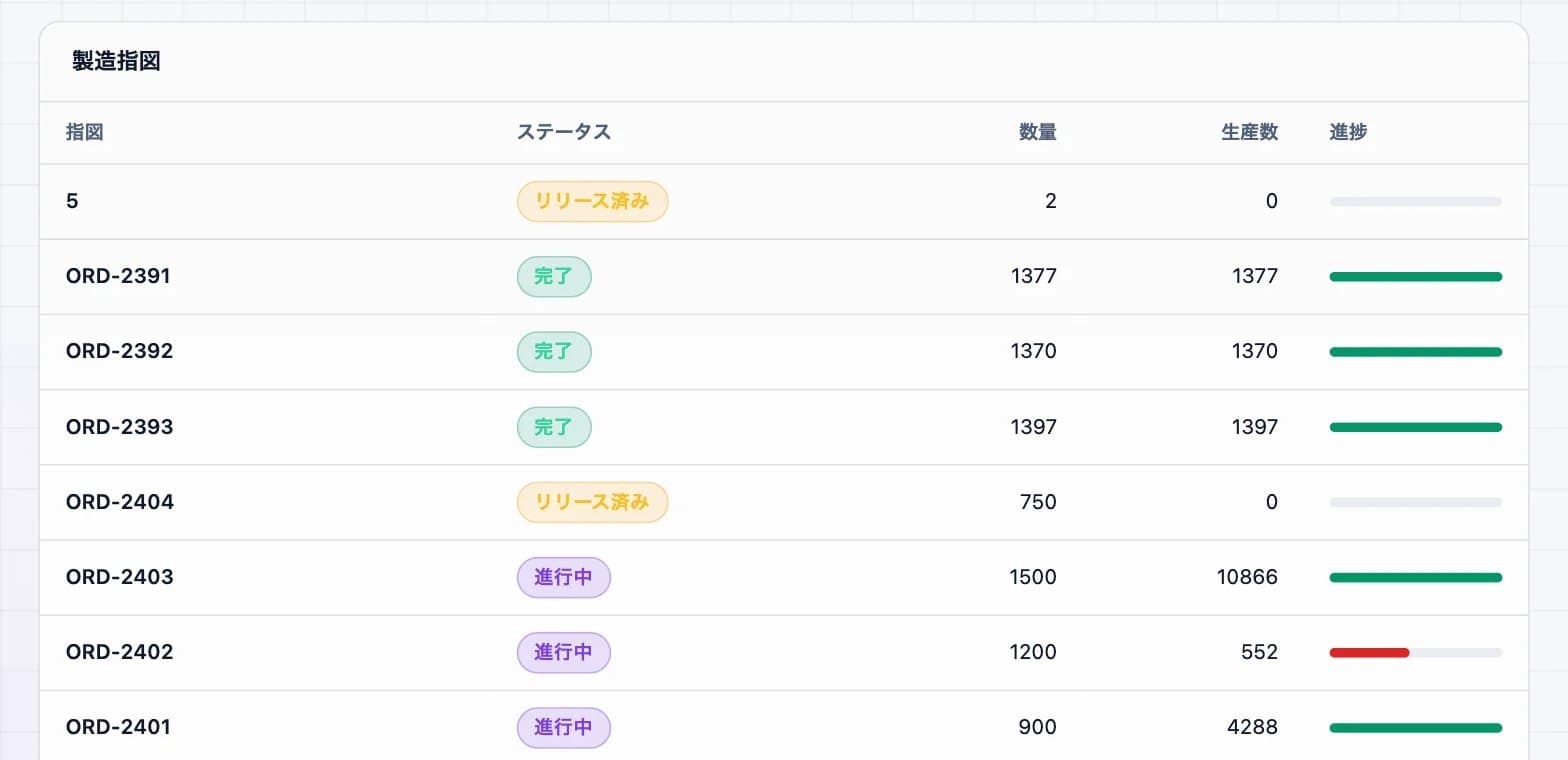Open order ORD-2392
1568x760 pixels.
(x=784, y=351)
